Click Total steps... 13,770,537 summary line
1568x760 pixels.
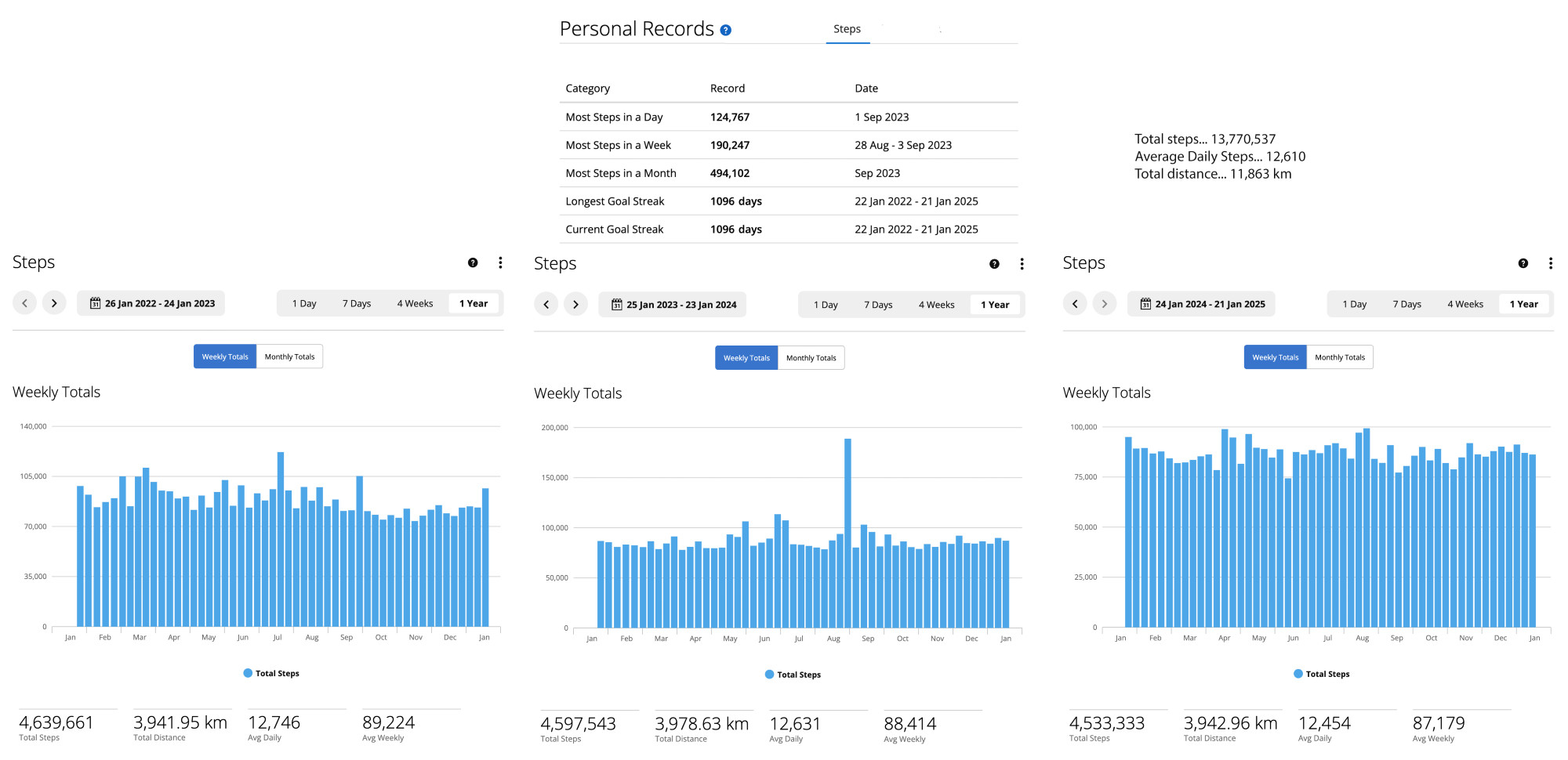1205,139
